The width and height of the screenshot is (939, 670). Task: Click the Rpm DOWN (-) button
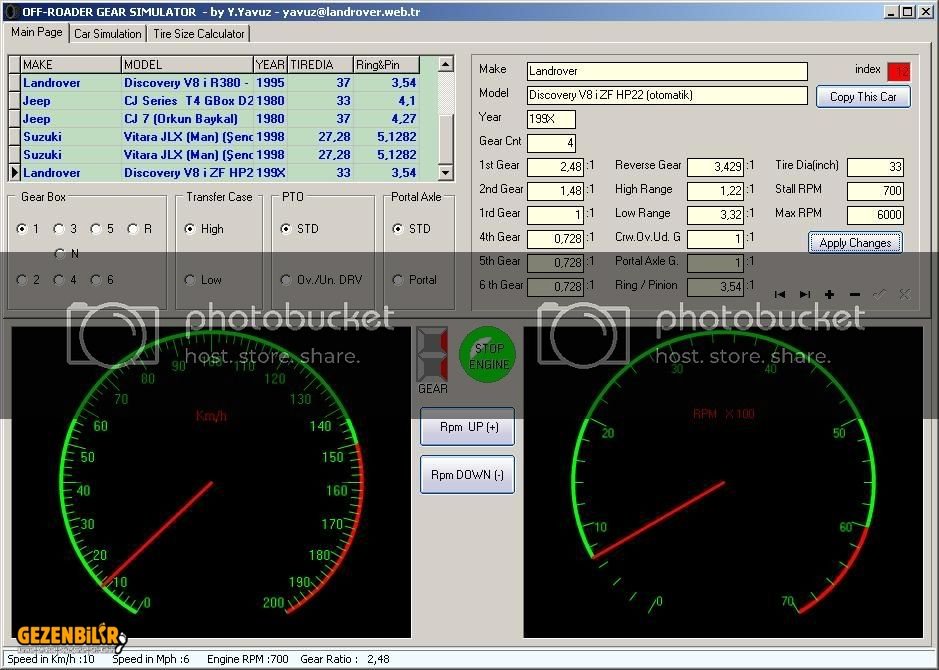coord(467,475)
